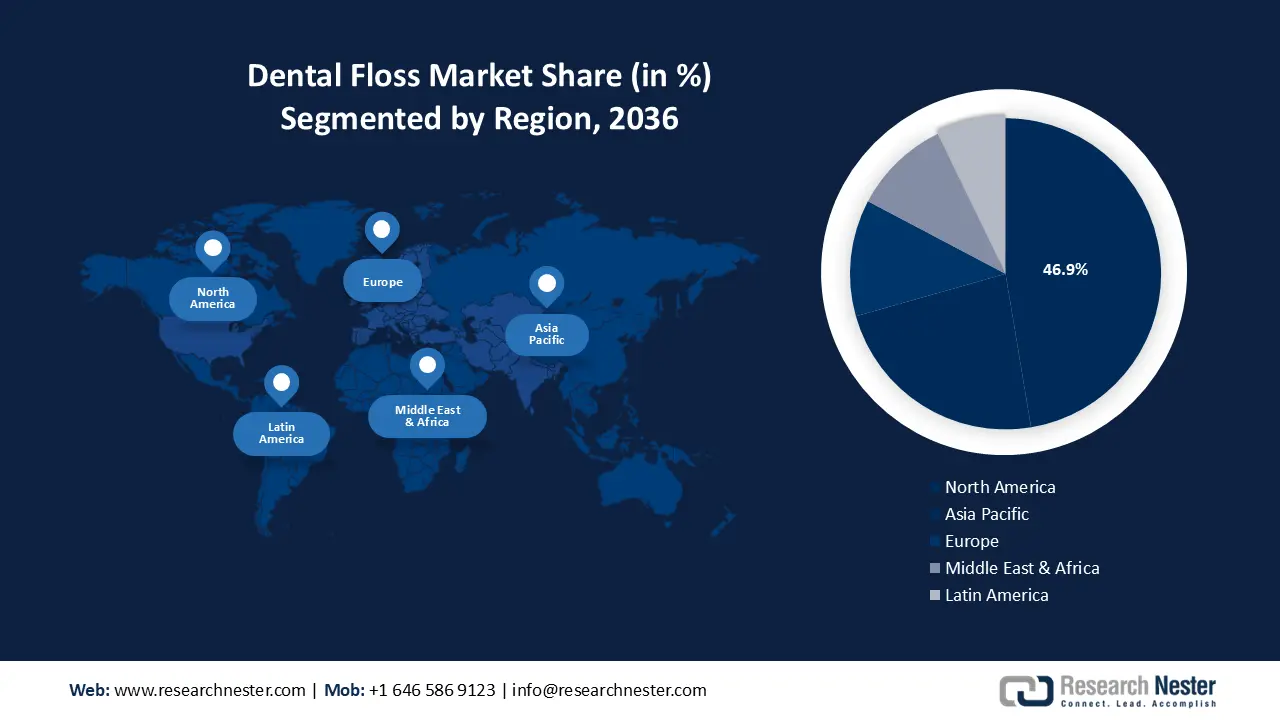Click the Asia Pacific legend text
Viewport: 1280px width, 720px height.
[x=987, y=514]
